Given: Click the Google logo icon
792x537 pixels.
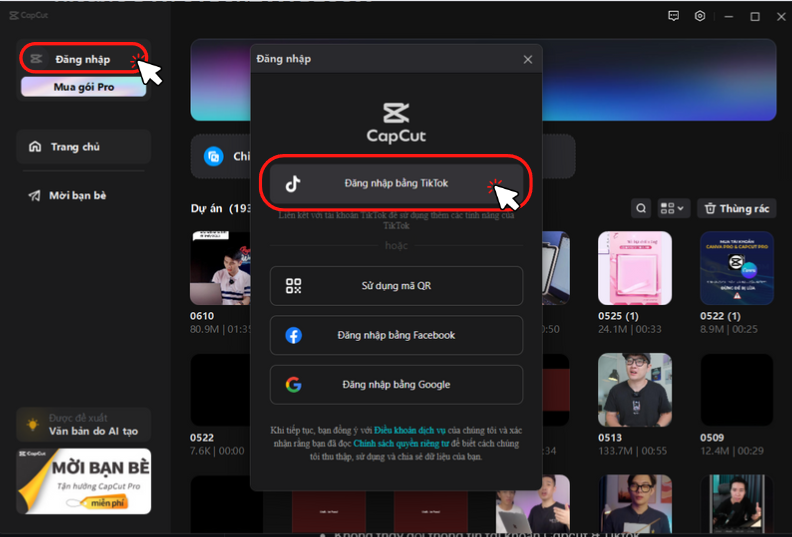Looking at the screenshot, I should pos(293,384).
